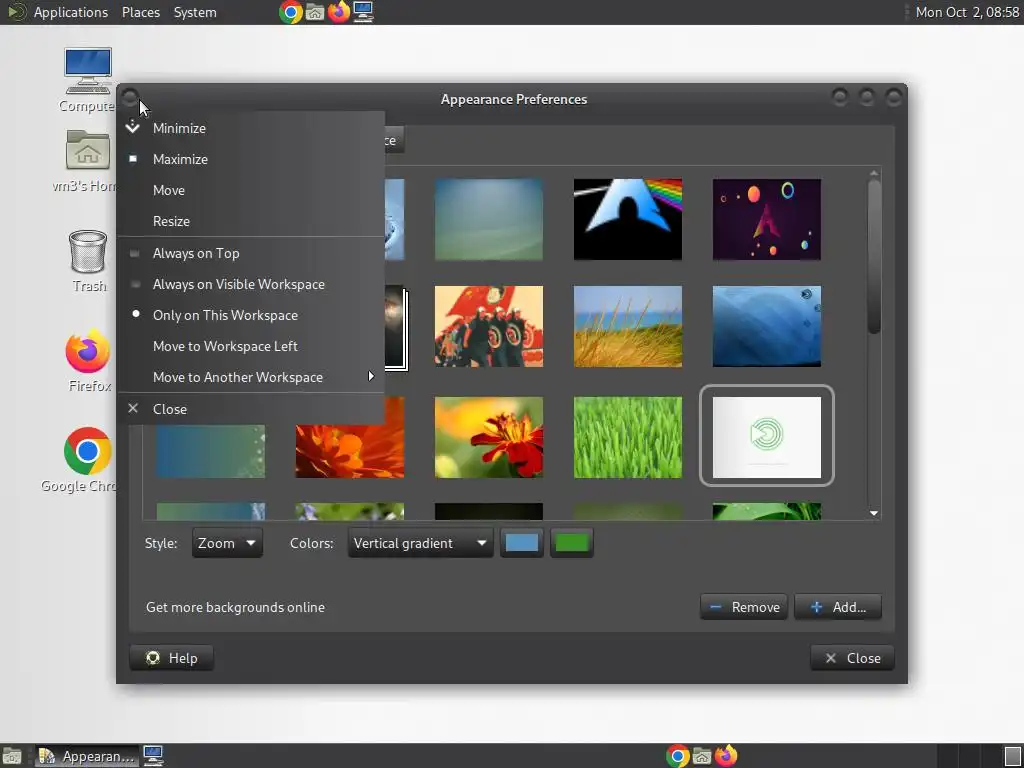The image size is (1024, 768).
Task: Launch Firefox from the desktop icon
Action: (88, 360)
